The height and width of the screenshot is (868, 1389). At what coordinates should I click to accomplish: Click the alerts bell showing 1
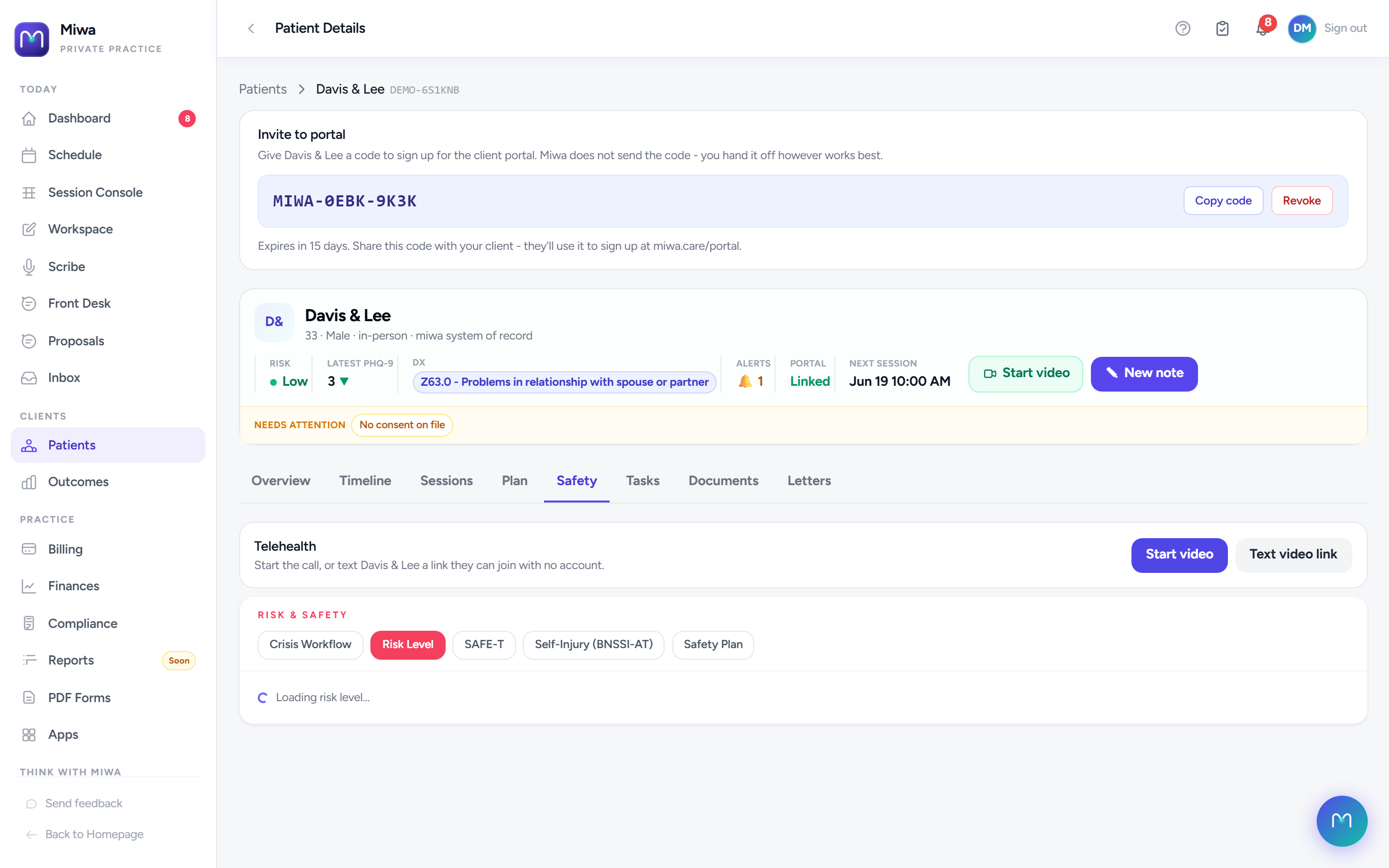(x=751, y=381)
